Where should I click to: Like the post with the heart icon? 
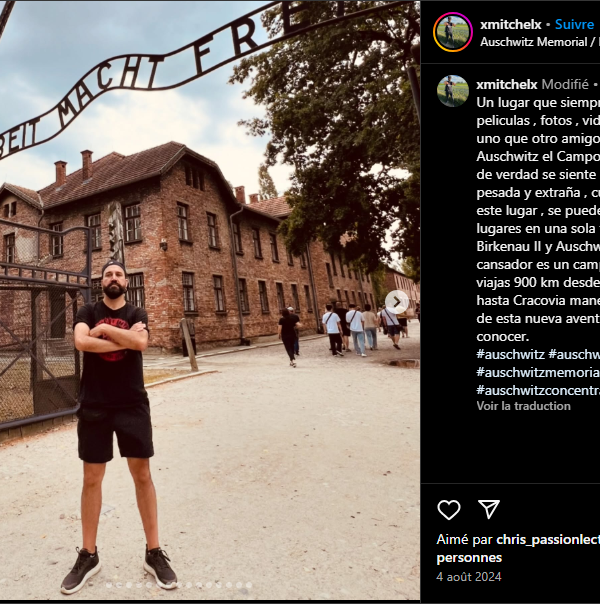(449, 510)
